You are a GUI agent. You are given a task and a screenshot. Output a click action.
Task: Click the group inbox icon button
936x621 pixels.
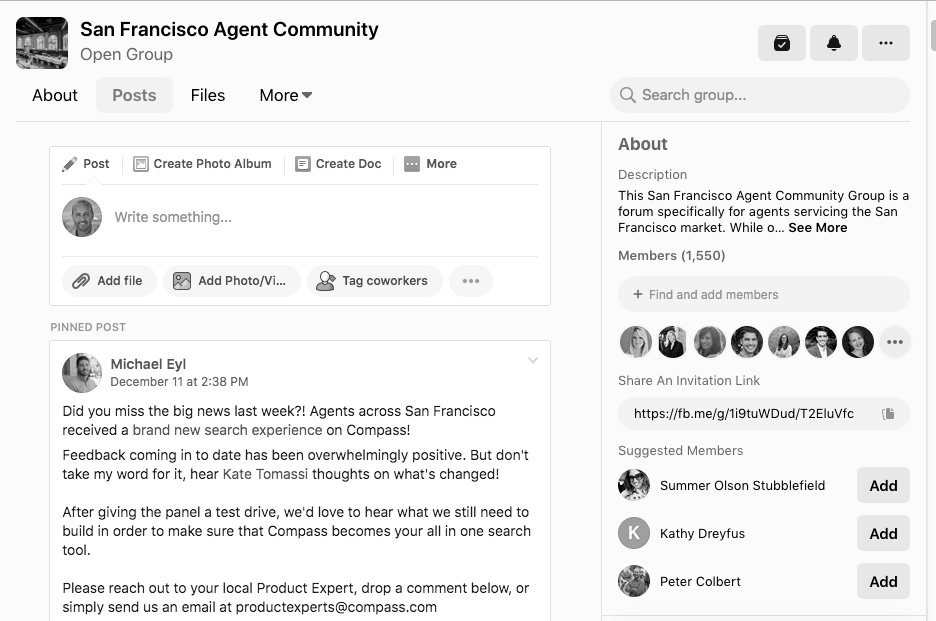coord(781,43)
